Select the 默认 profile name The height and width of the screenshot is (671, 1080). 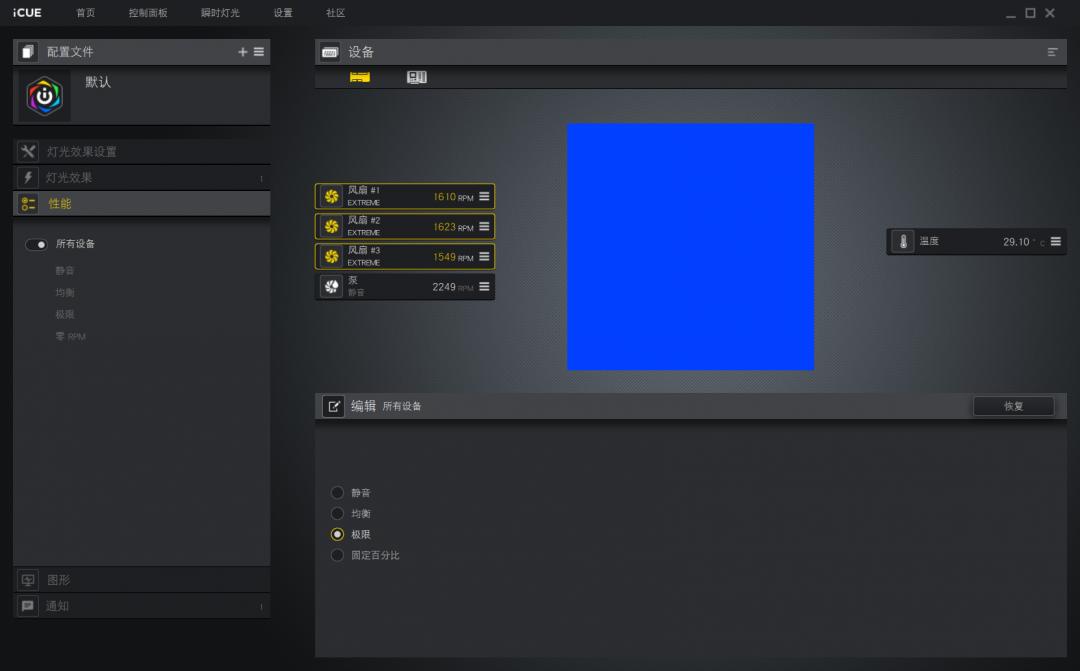98,82
